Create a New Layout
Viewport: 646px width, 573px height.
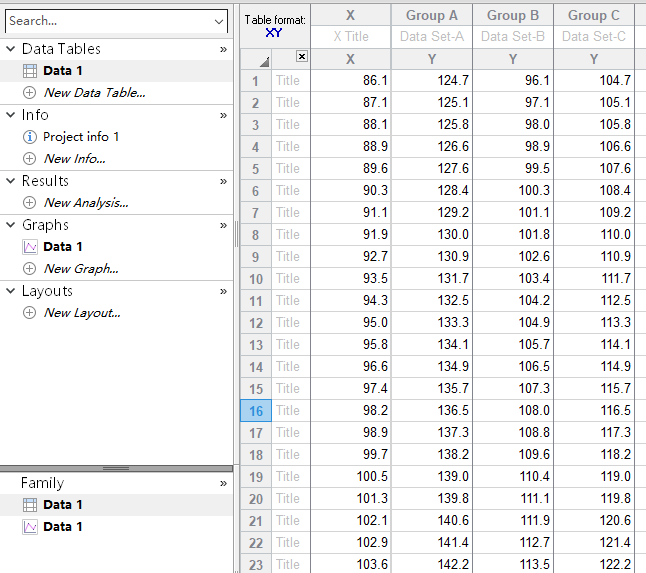point(82,313)
